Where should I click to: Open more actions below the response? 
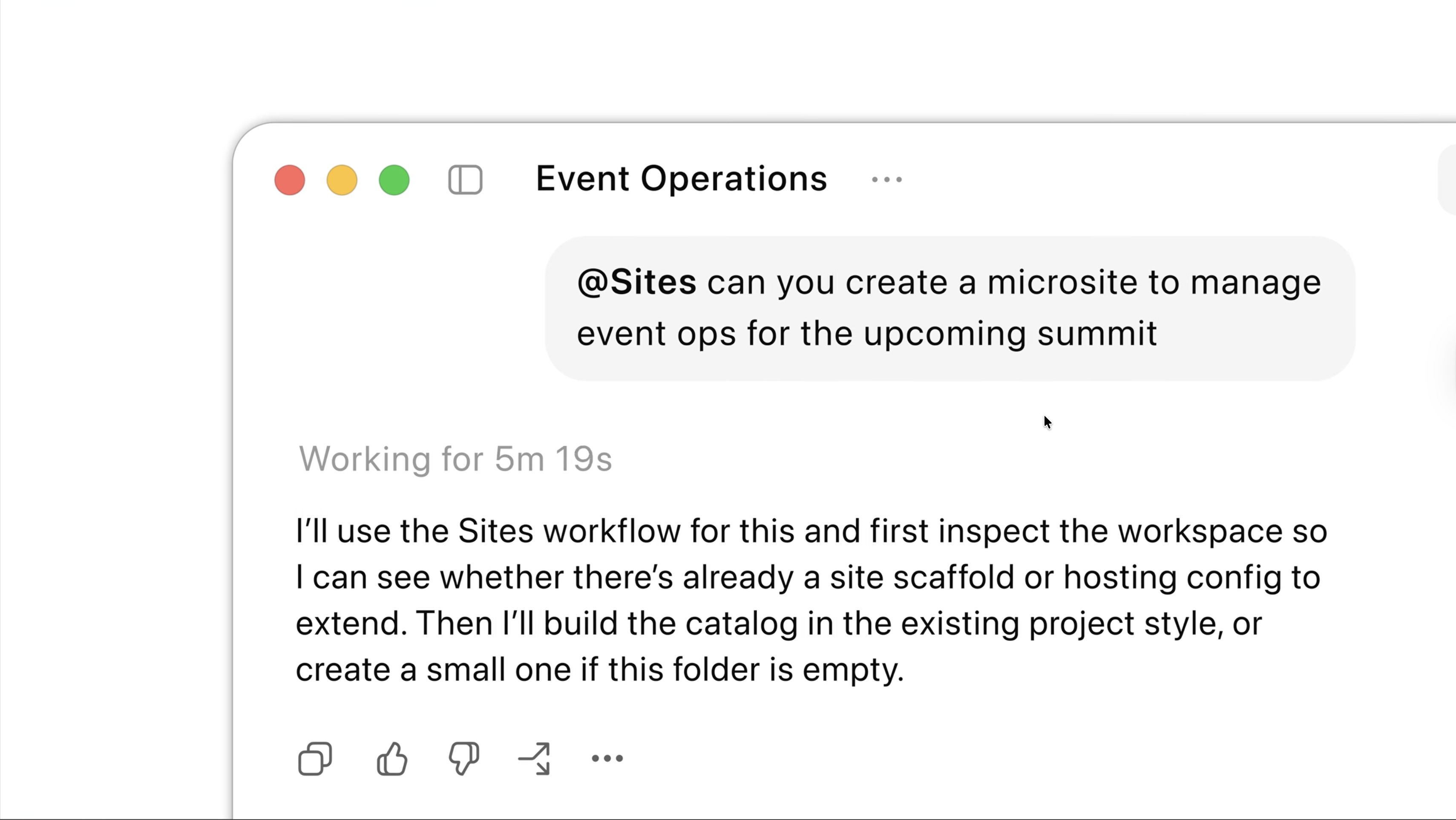click(x=607, y=758)
